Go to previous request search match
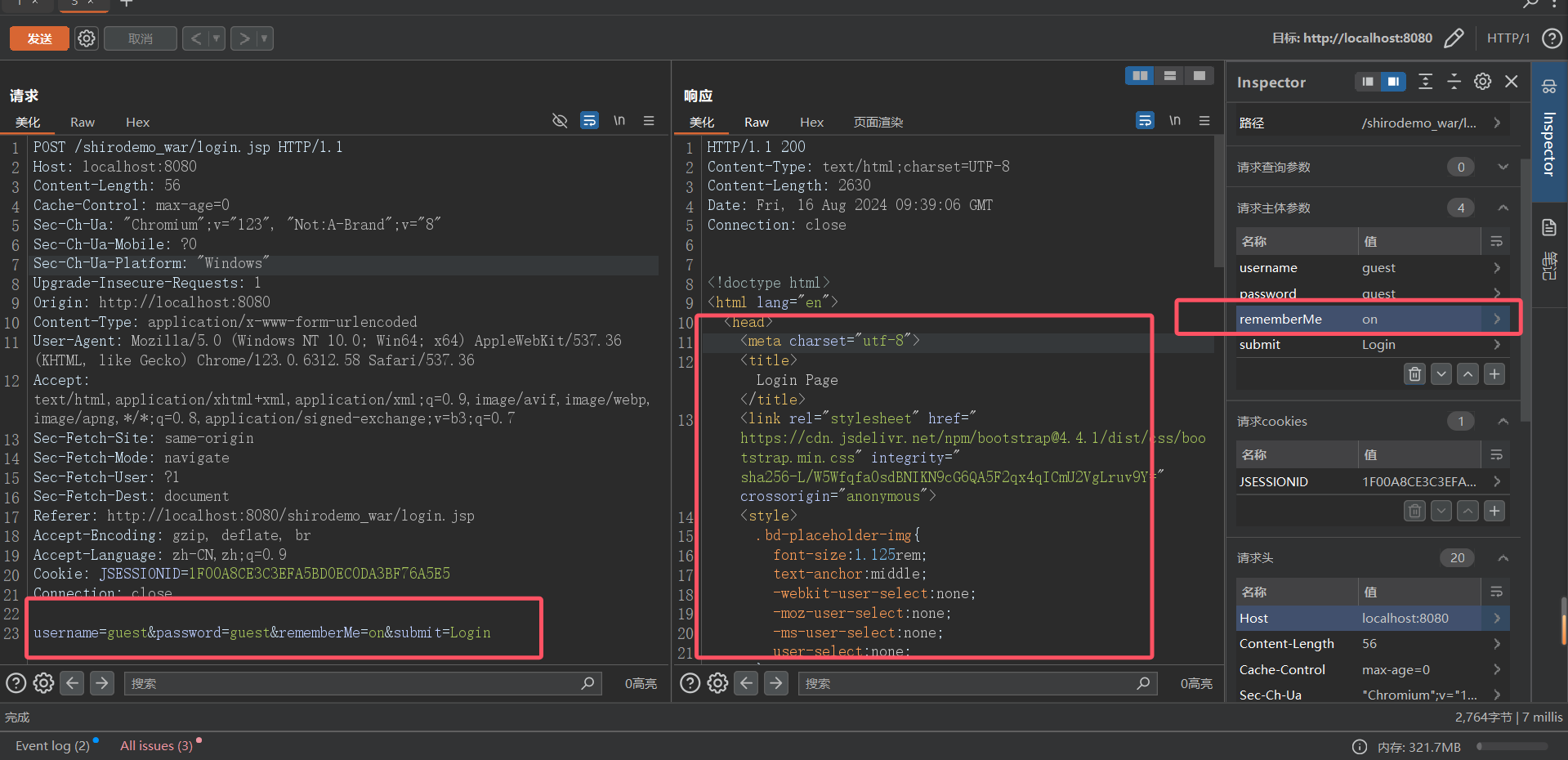The height and width of the screenshot is (760, 1568). (x=73, y=683)
